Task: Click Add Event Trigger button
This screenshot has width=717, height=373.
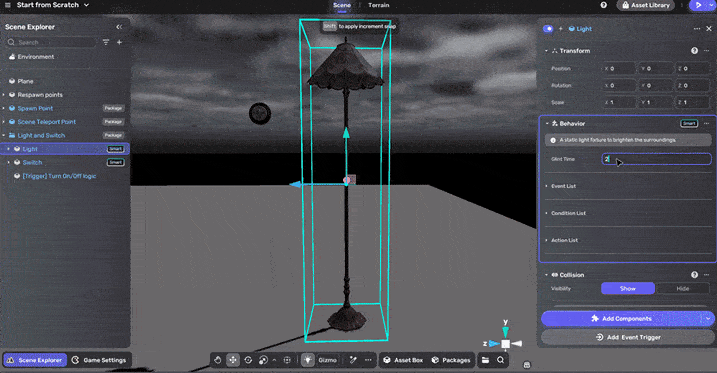Action: point(628,337)
